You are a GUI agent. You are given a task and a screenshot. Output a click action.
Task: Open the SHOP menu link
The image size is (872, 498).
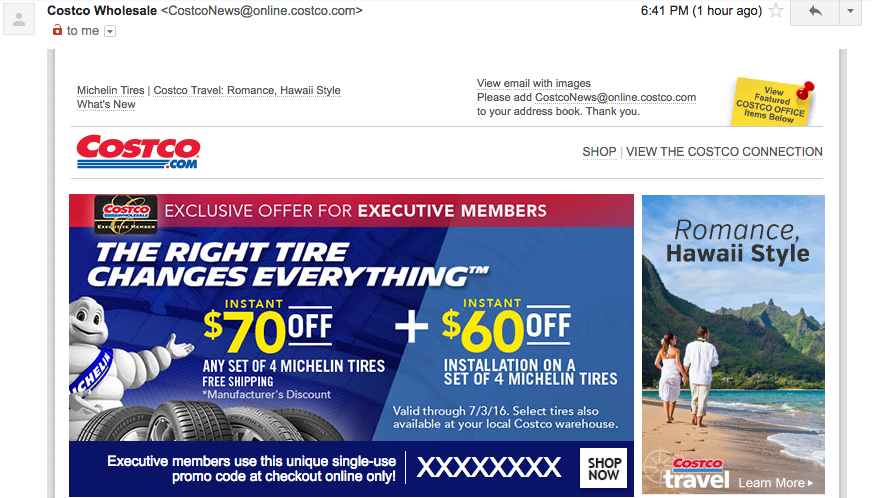click(599, 152)
